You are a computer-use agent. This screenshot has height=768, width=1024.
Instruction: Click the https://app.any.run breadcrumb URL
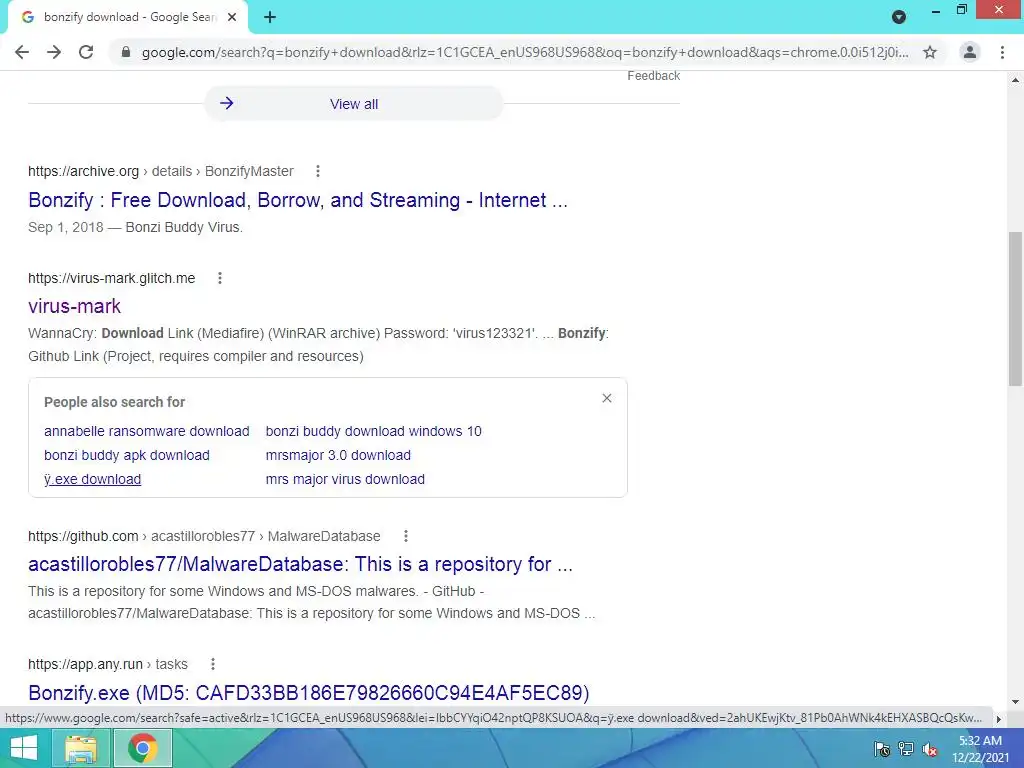click(86, 664)
